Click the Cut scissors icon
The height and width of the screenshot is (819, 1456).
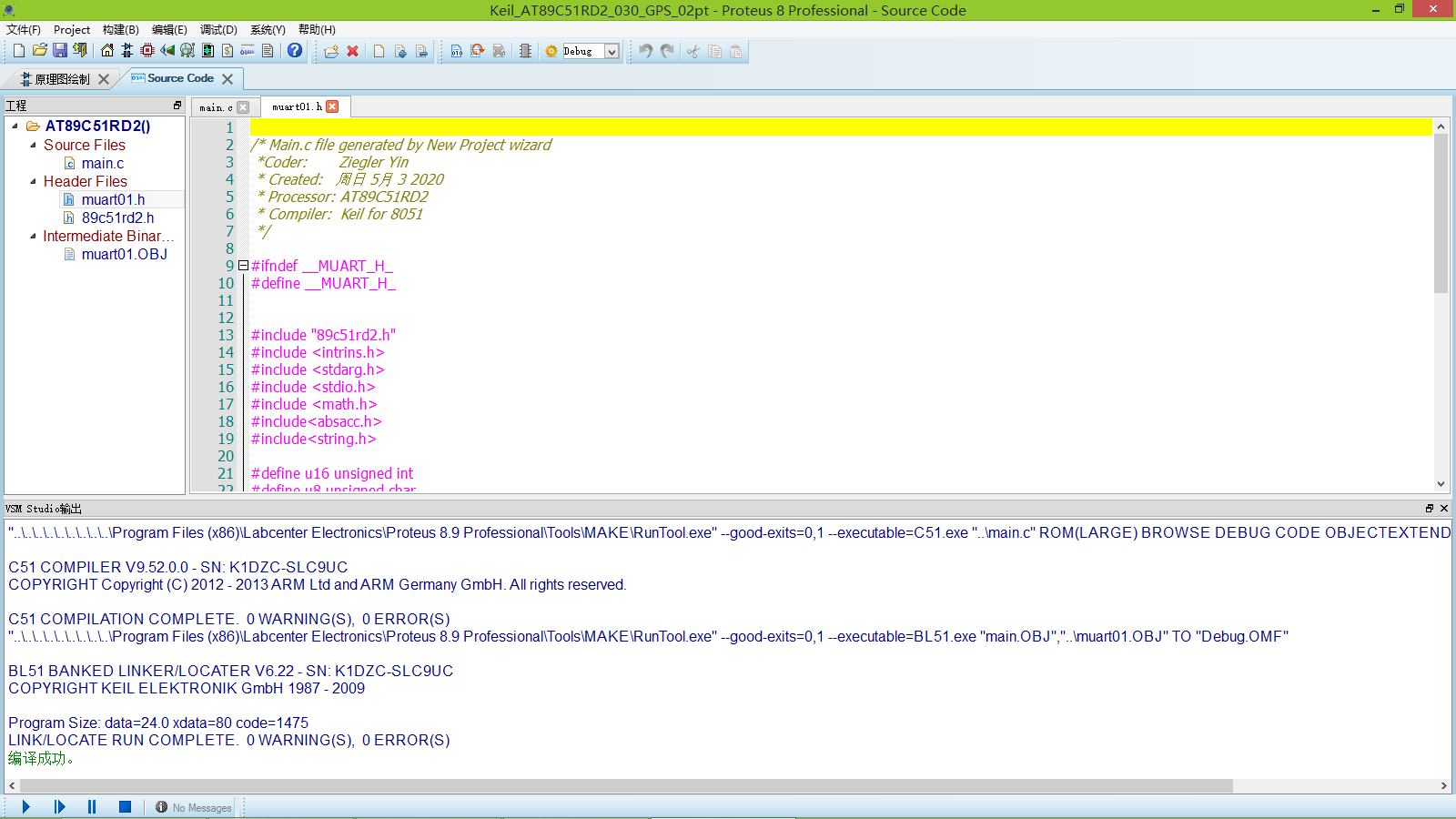(x=693, y=51)
